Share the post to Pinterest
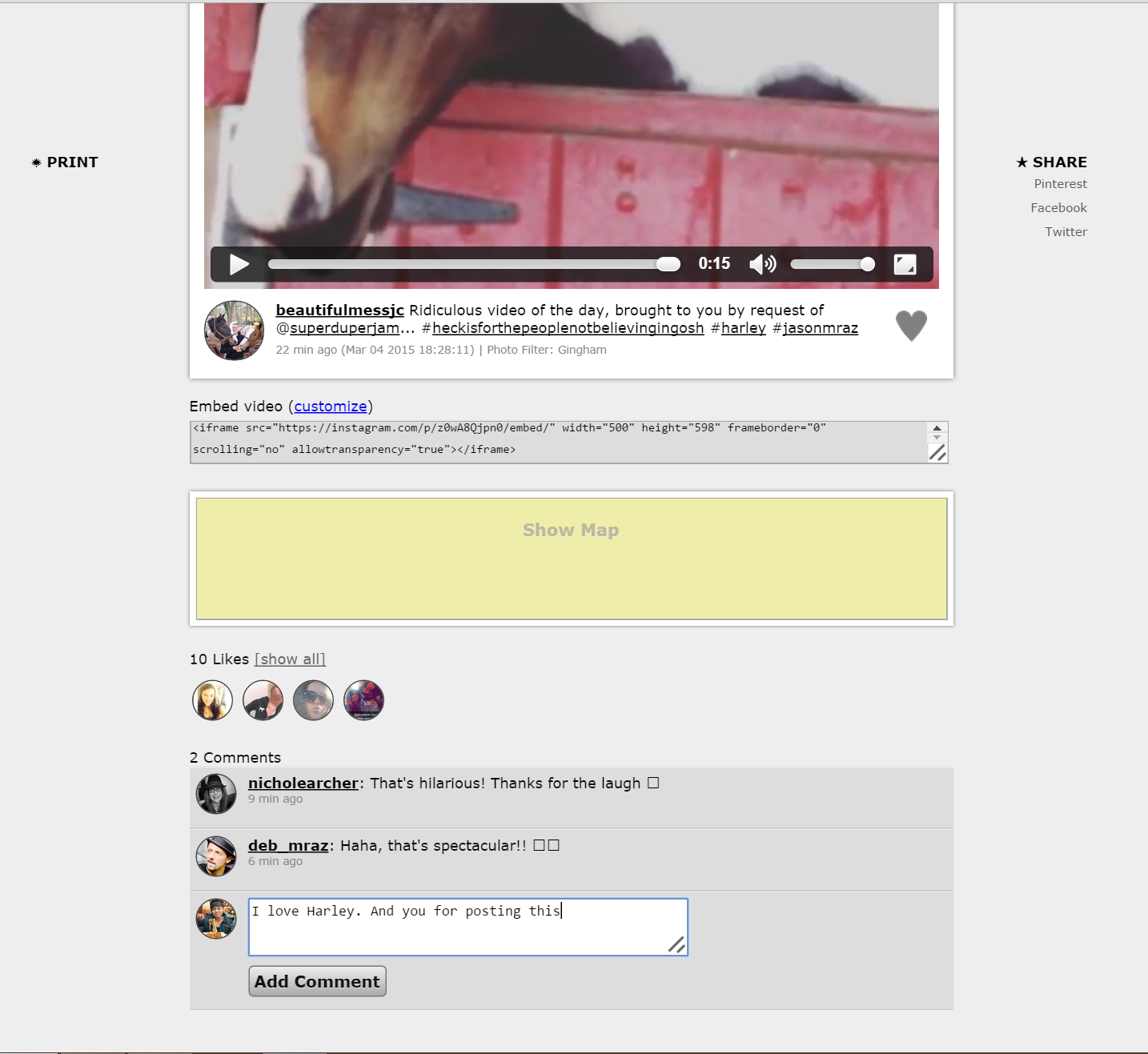Image resolution: width=1148 pixels, height=1054 pixels. tap(1060, 184)
